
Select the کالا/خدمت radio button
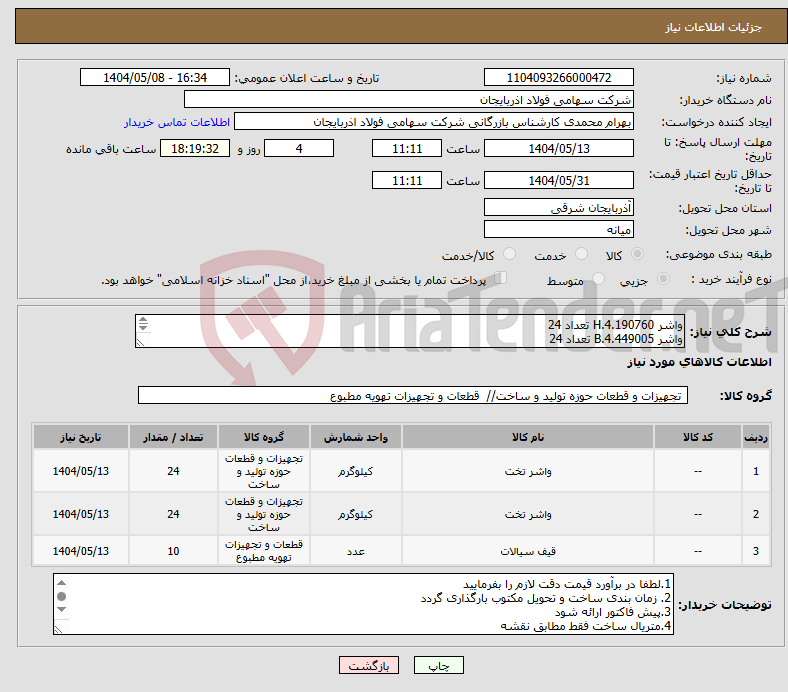pos(510,254)
